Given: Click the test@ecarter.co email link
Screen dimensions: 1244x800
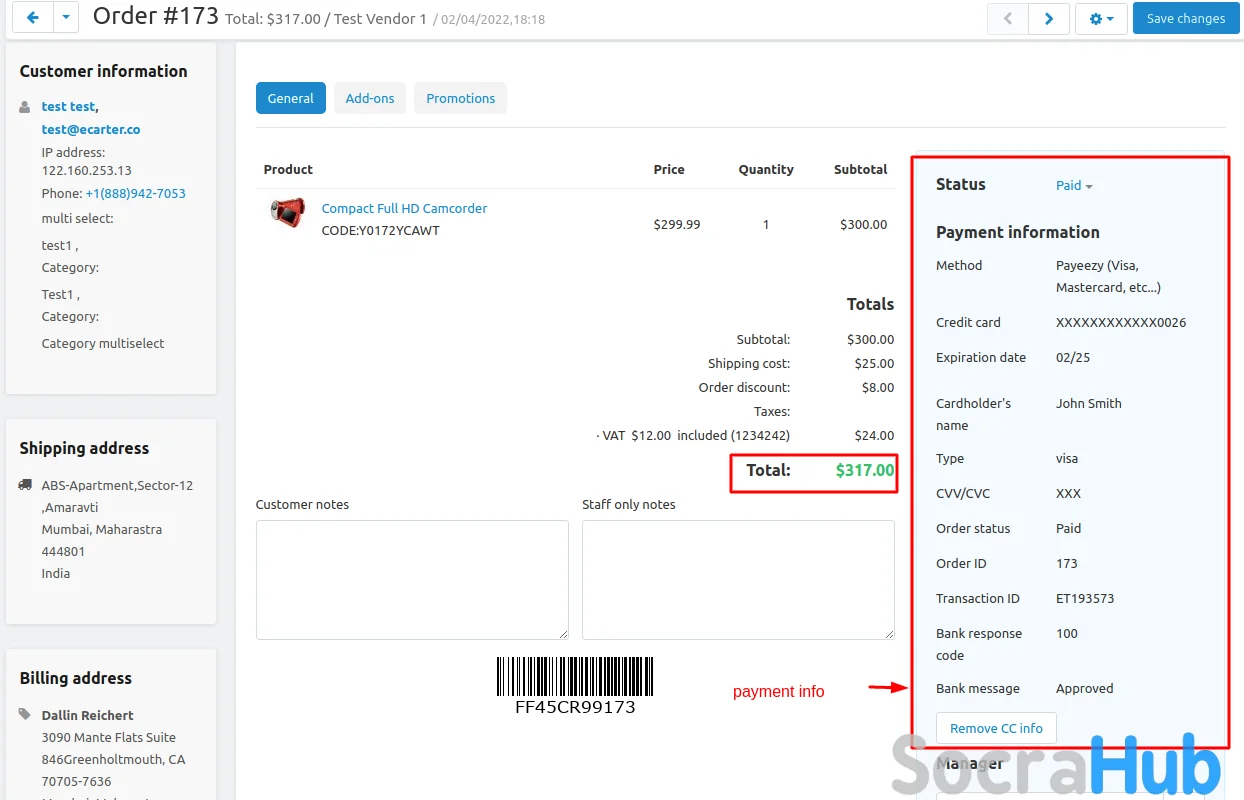Looking at the screenshot, I should coord(90,129).
